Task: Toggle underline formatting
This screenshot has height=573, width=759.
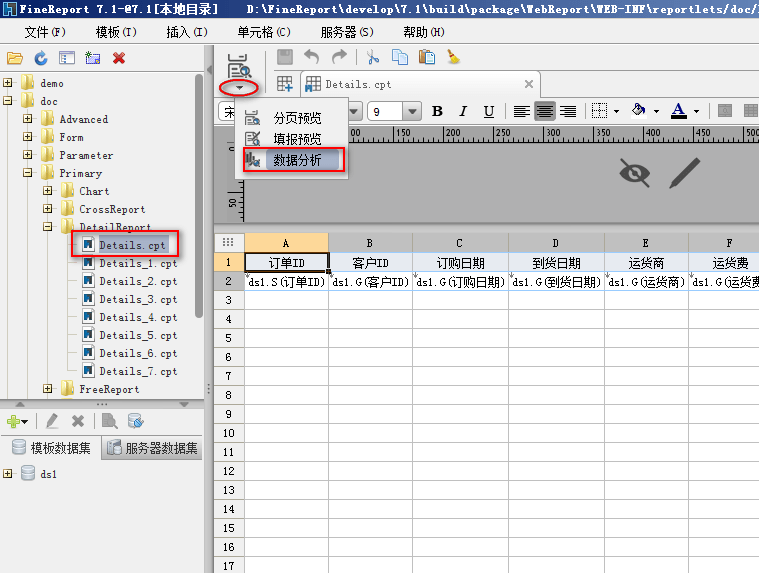Action: (x=489, y=111)
